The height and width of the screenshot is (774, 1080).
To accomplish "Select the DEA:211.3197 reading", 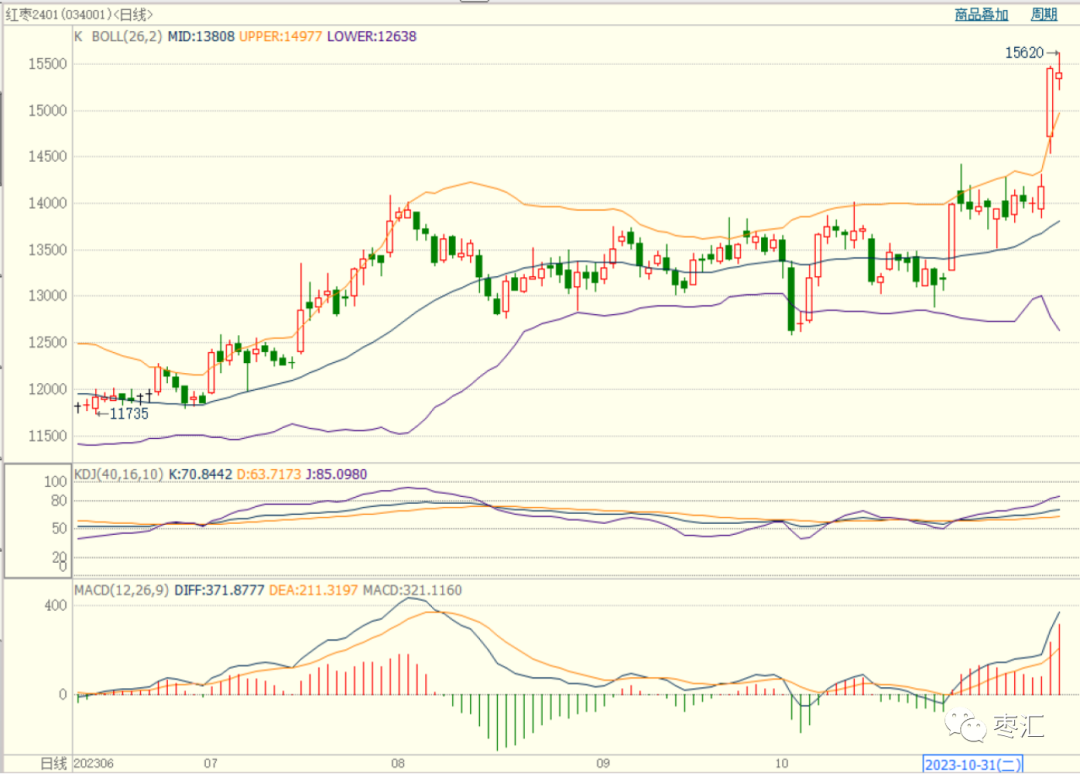I will coord(313,590).
